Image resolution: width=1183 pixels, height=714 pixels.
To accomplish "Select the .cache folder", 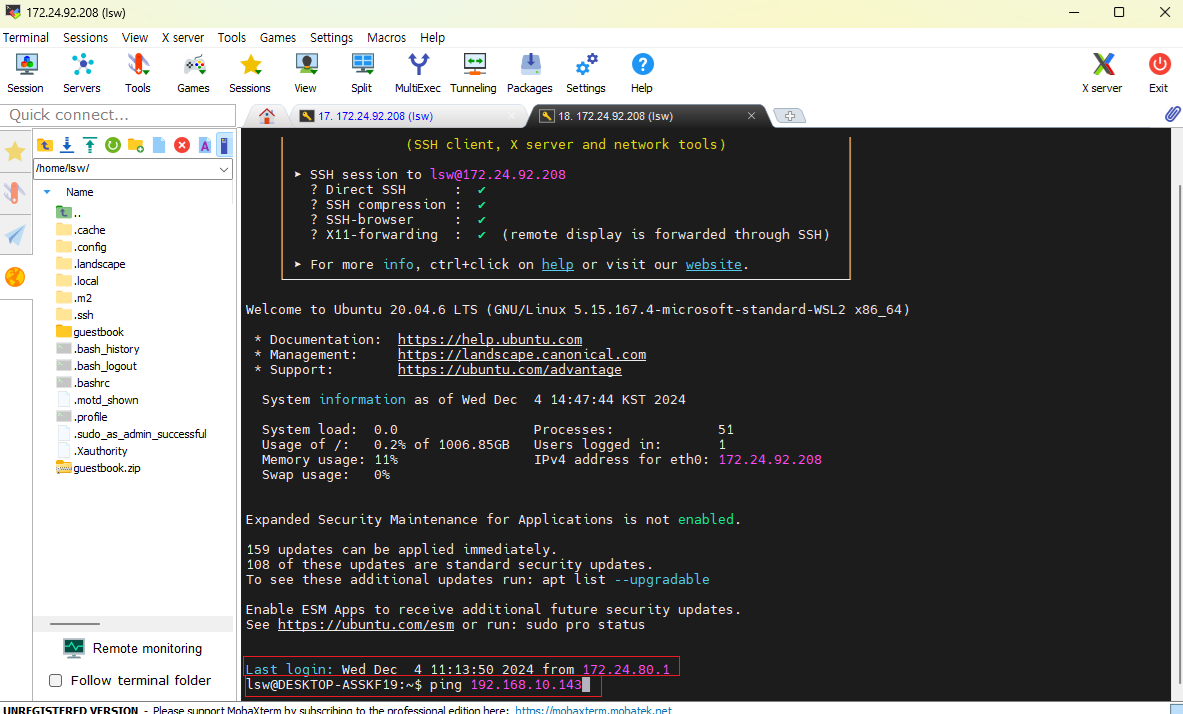I will click(81, 230).
